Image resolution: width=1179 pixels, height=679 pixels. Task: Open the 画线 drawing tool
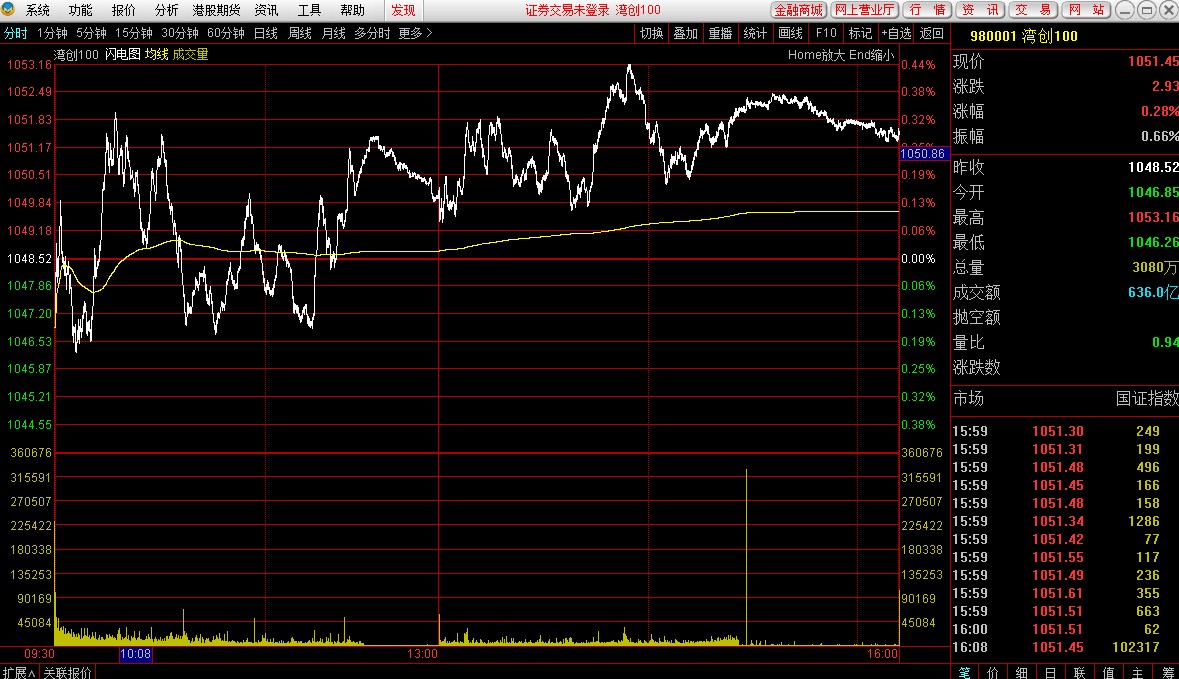coord(790,33)
